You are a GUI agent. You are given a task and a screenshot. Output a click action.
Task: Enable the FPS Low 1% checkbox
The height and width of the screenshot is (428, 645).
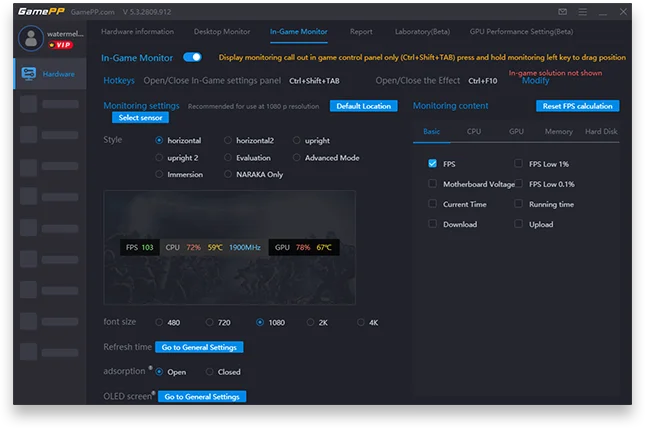tap(519, 163)
